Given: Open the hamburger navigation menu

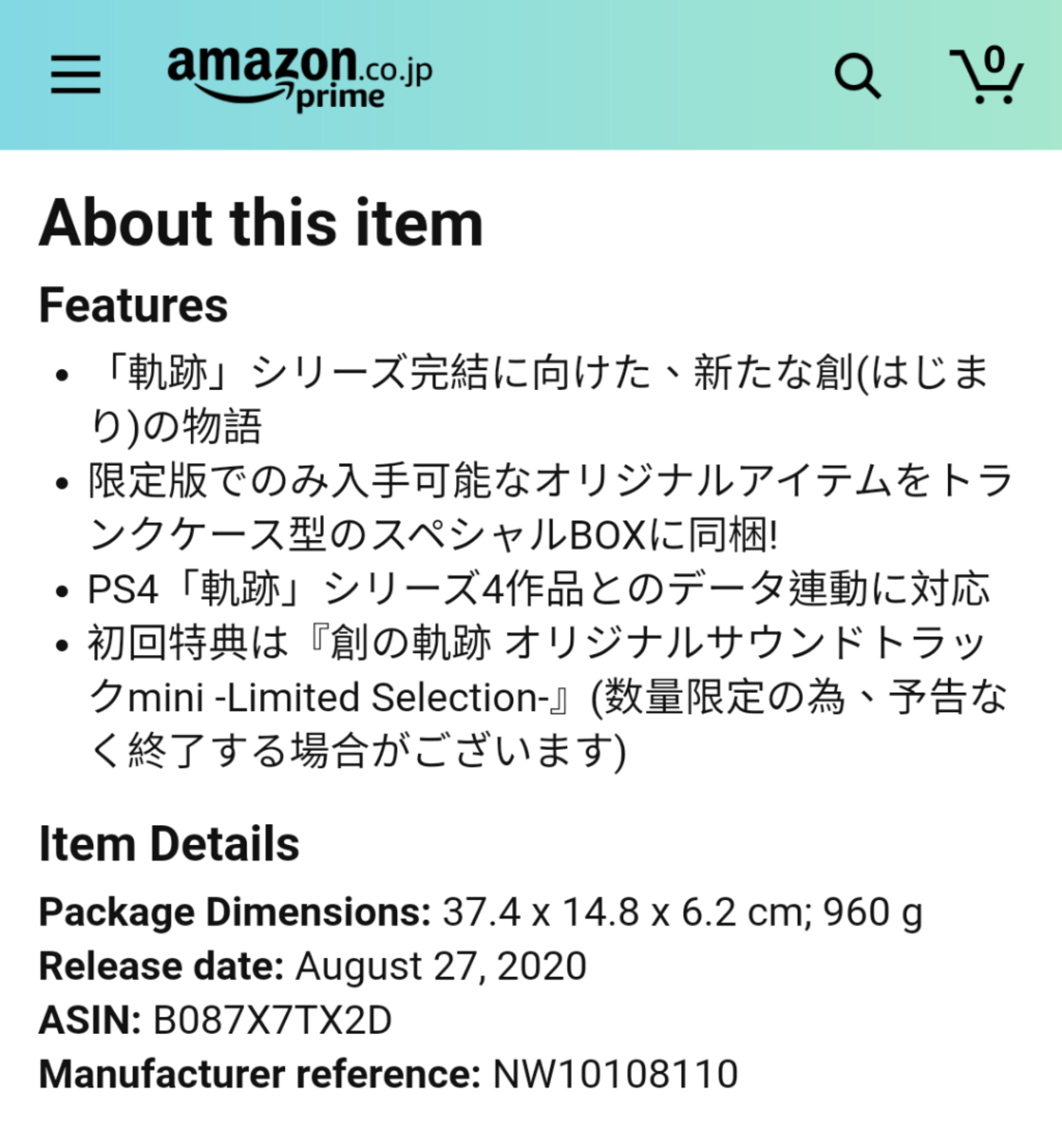Looking at the screenshot, I should tap(75, 75).
